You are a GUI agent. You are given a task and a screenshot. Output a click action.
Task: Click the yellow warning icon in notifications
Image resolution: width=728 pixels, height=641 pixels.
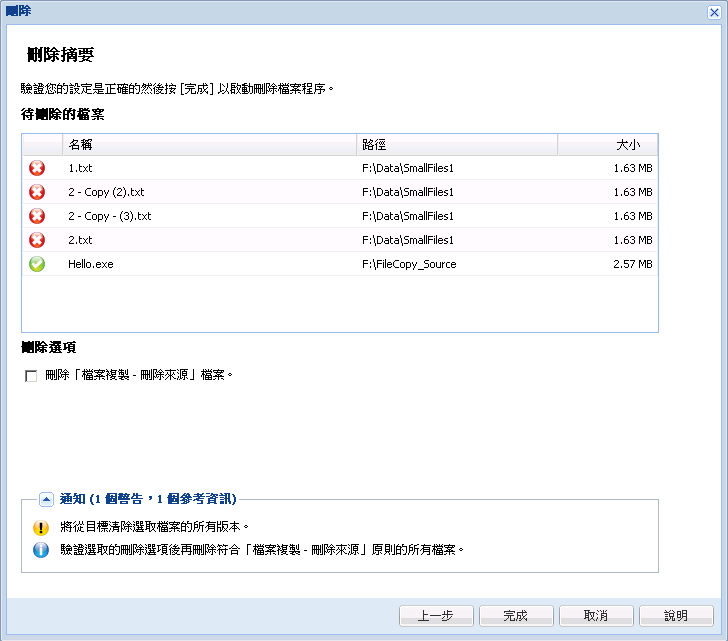coord(41,527)
